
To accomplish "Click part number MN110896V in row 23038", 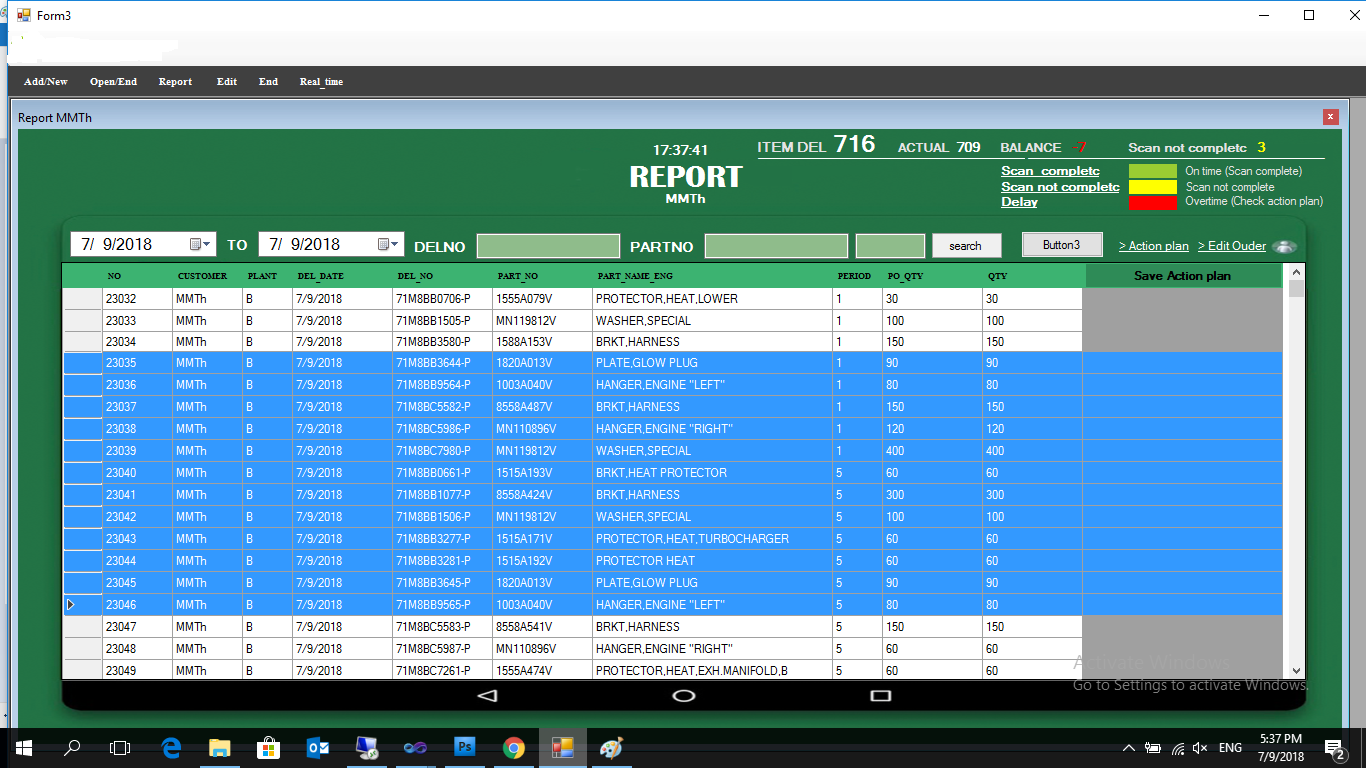I will coord(542,429).
